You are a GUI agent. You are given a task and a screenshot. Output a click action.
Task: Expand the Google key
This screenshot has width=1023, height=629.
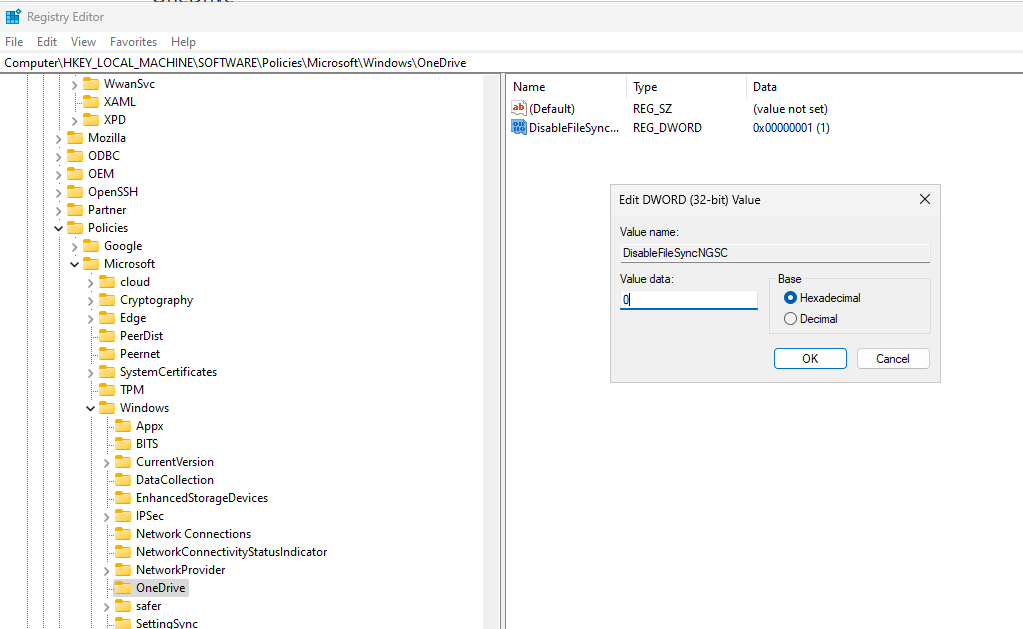coord(74,247)
